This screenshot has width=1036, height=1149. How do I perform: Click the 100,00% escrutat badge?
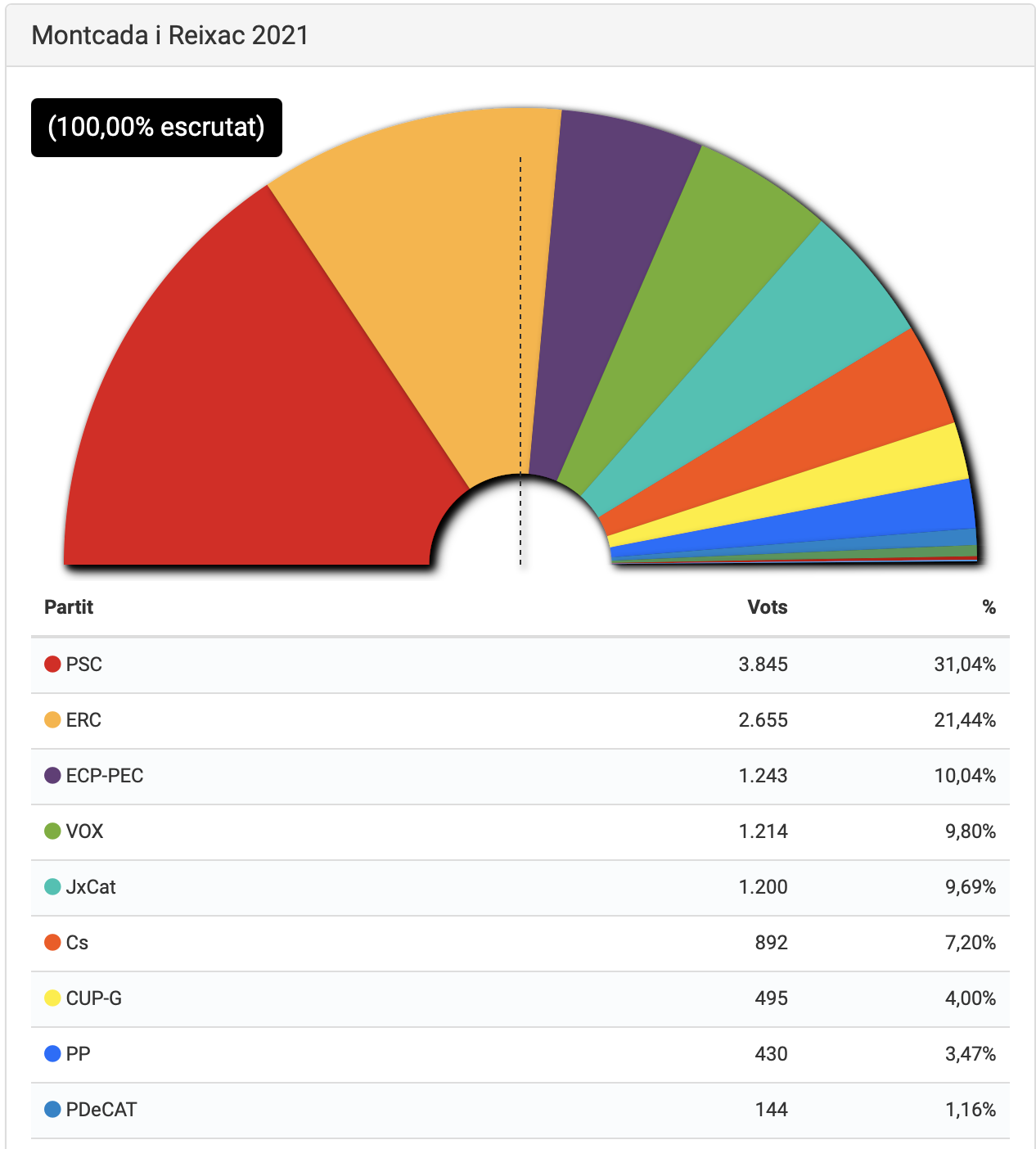coord(156,127)
